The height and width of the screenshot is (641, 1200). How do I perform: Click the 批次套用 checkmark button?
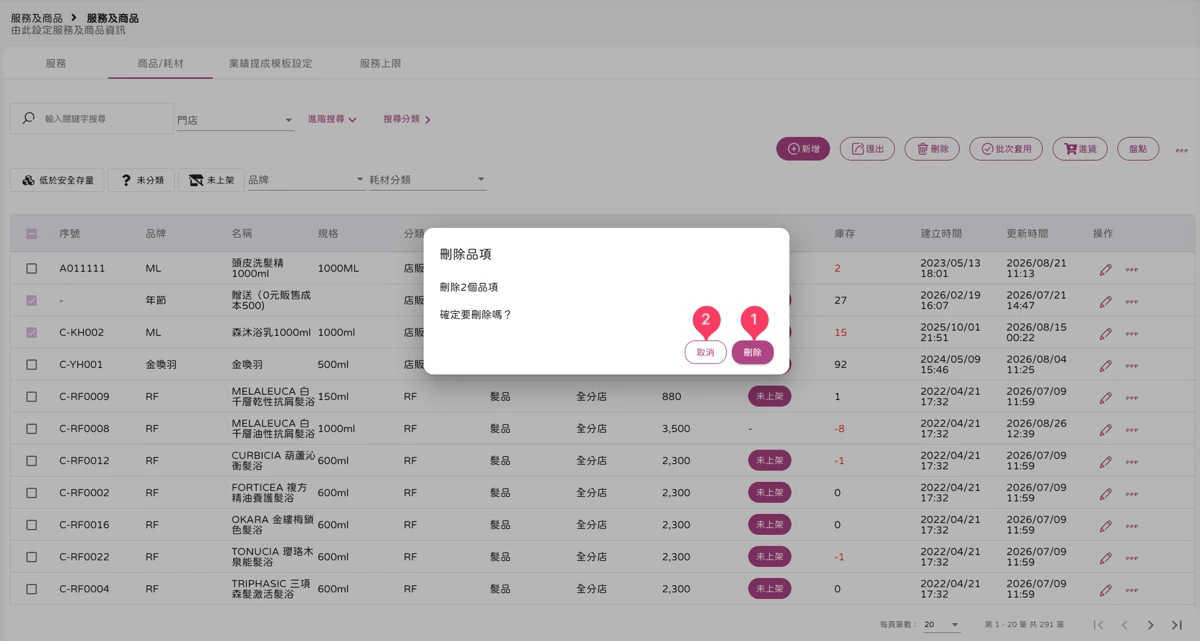(x=1006, y=149)
